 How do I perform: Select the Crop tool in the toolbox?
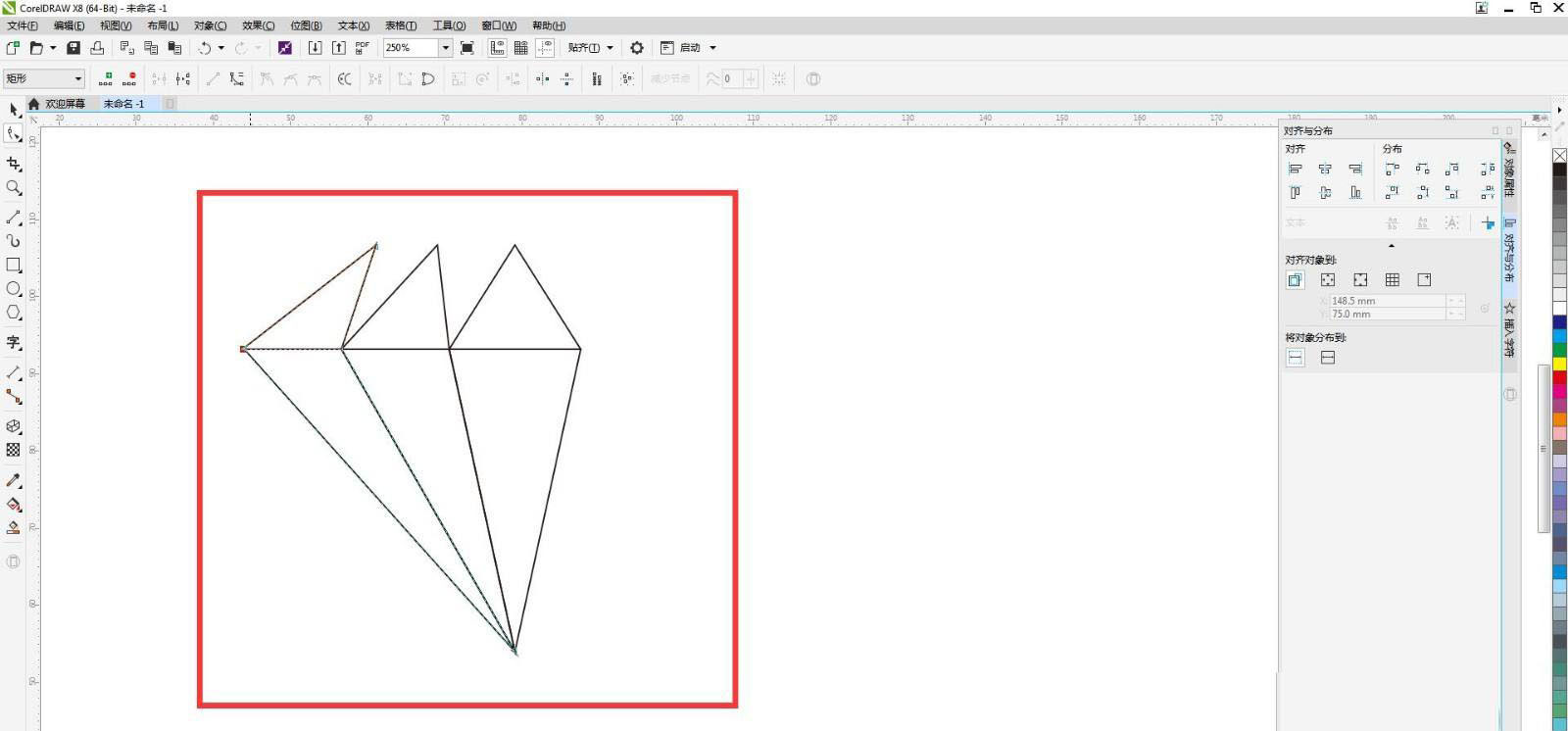(14, 164)
